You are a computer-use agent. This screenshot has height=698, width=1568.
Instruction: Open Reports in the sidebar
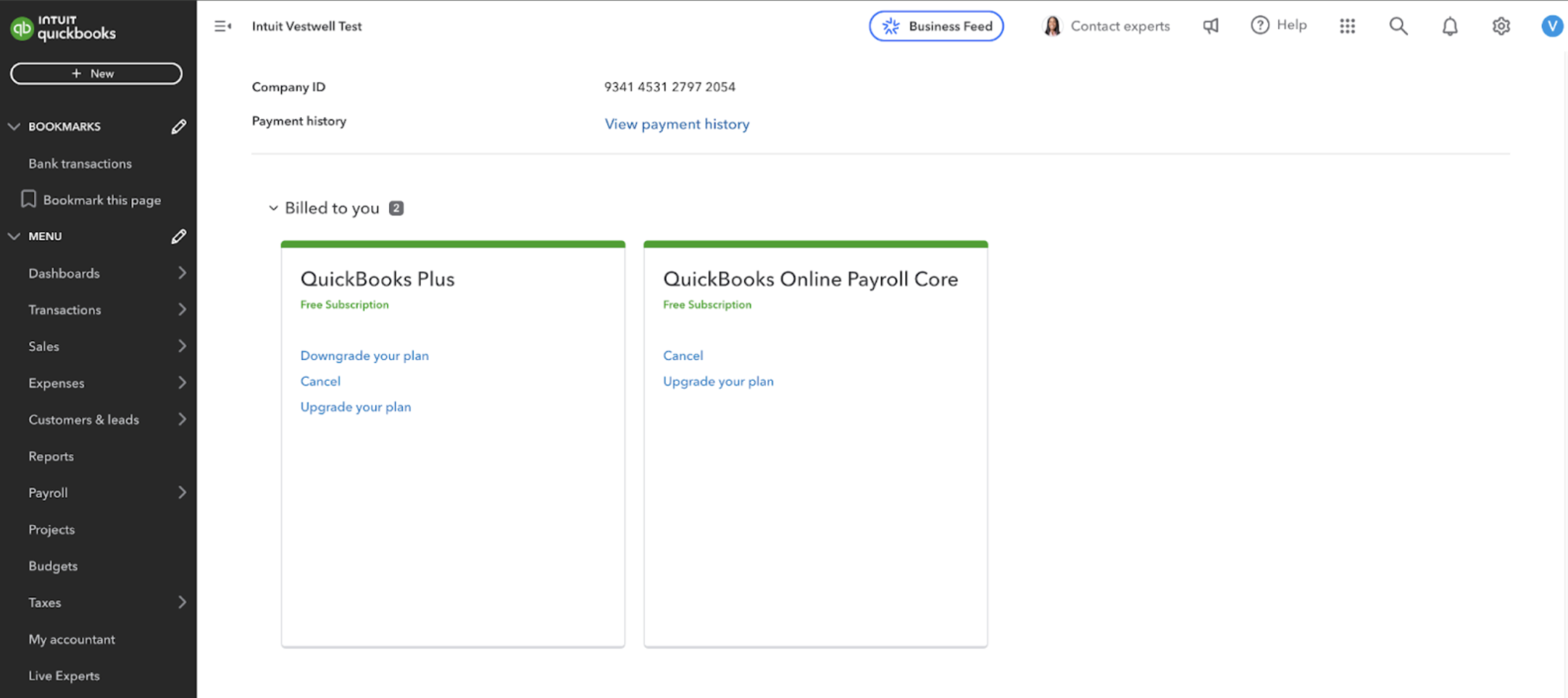51,457
